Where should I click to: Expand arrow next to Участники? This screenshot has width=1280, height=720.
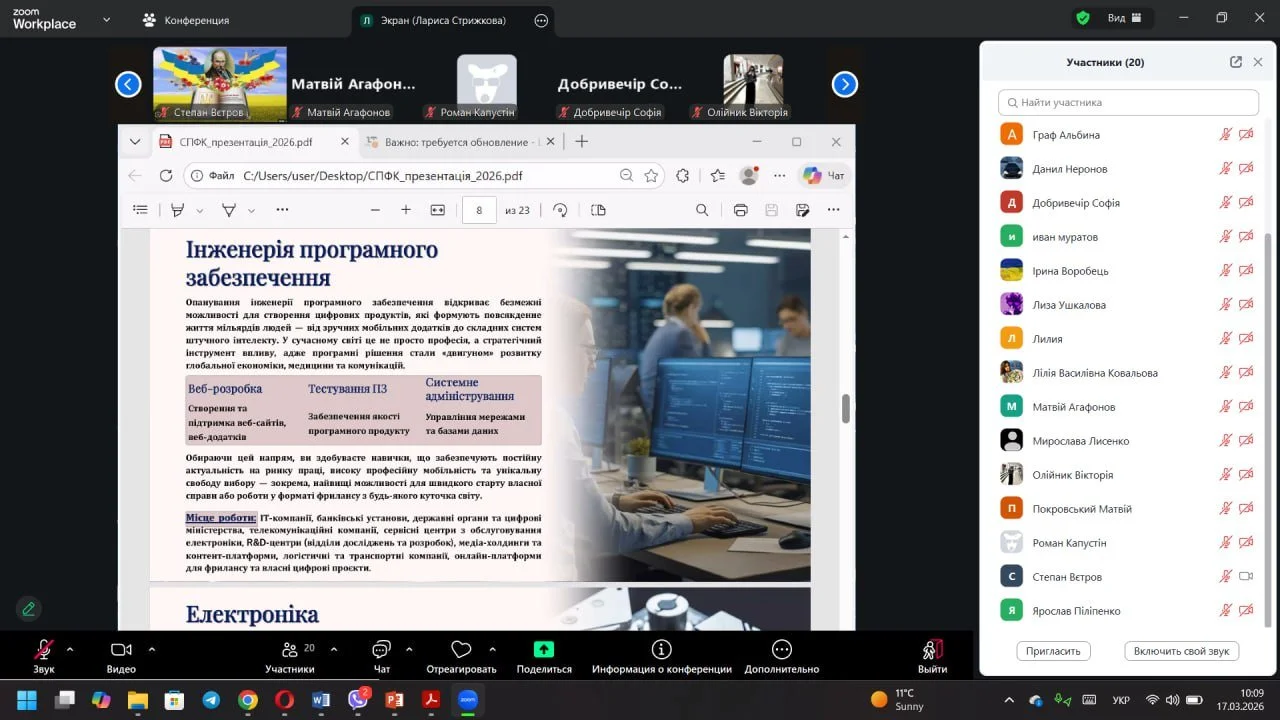tap(334, 649)
